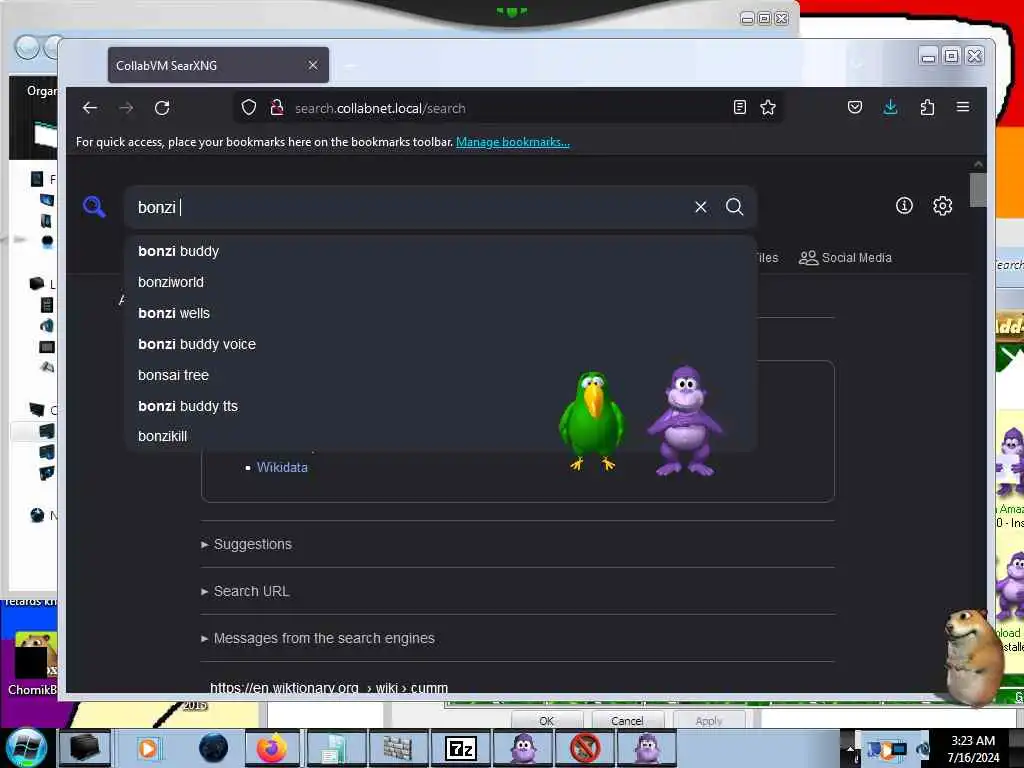
Task: Open Windows Media Player from taskbar
Action: [x=148, y=748]
